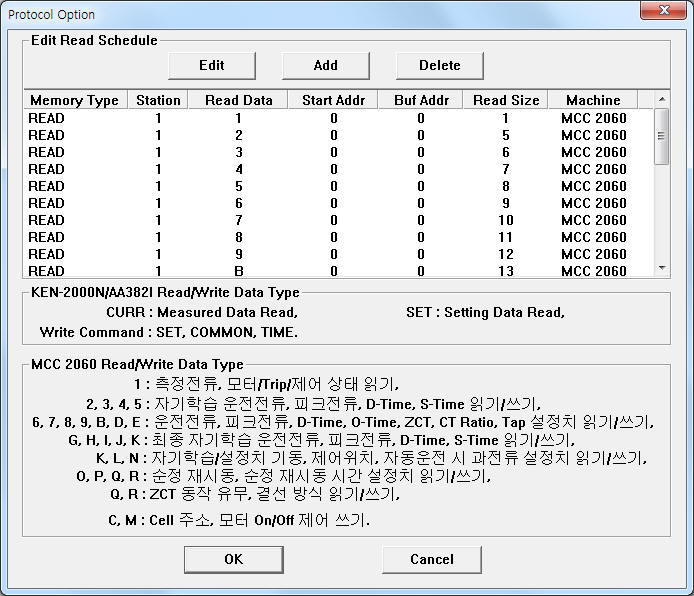This screenshot has width=694, height=596.
Task: Dismiss dialog with Cancel button
Action: pyautogui.click(x=432, y=559)
